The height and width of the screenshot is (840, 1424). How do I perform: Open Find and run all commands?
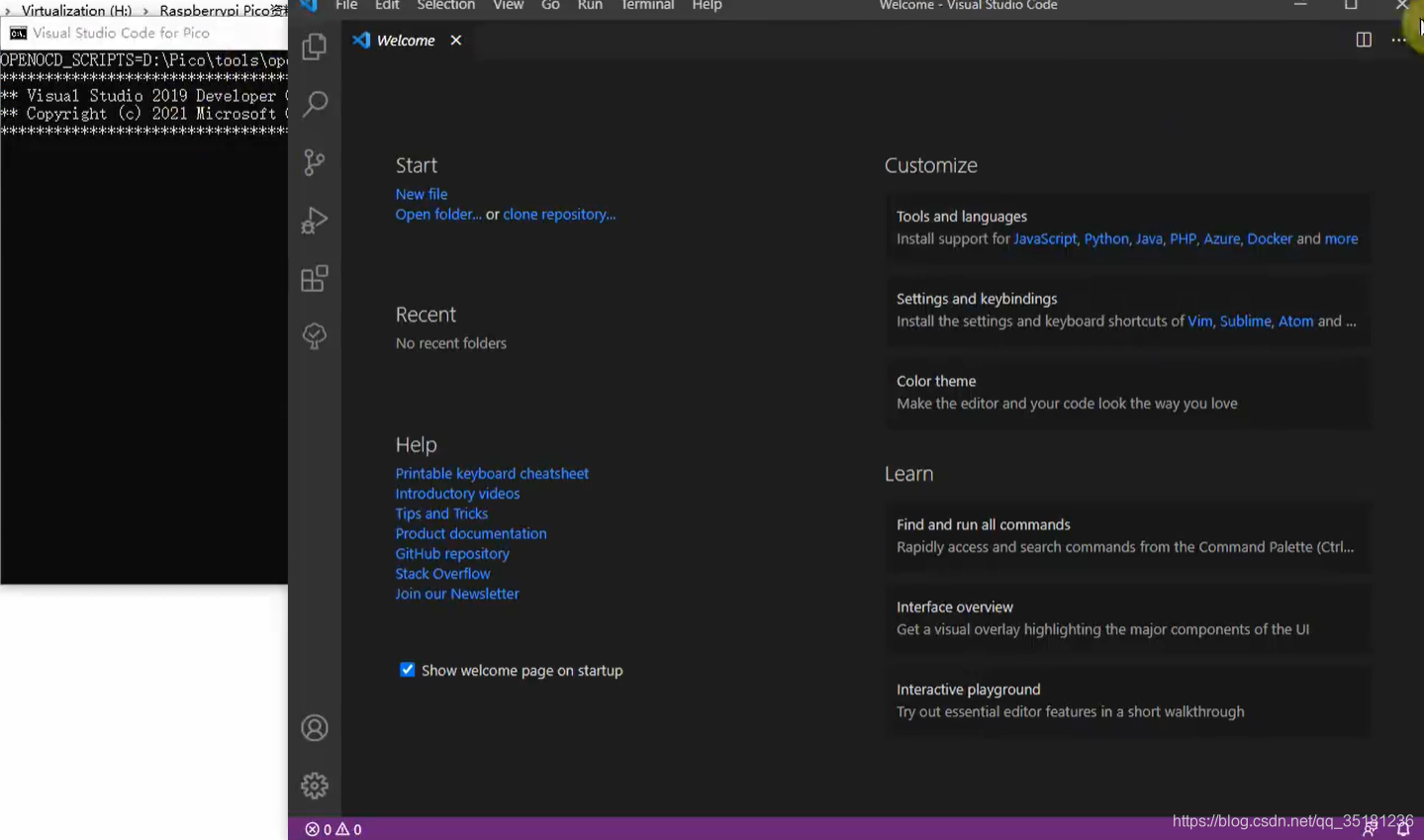tap(1127, 536)
